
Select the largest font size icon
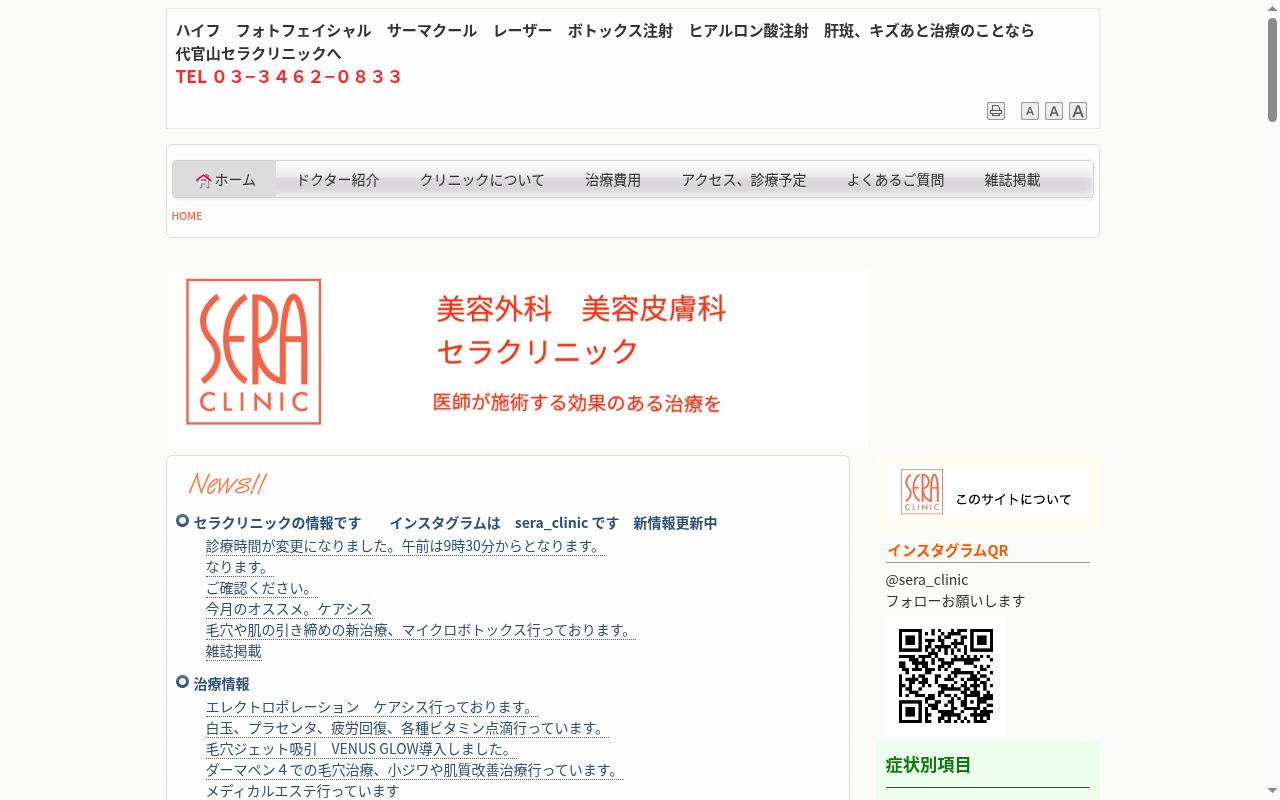pos(1077,111)
